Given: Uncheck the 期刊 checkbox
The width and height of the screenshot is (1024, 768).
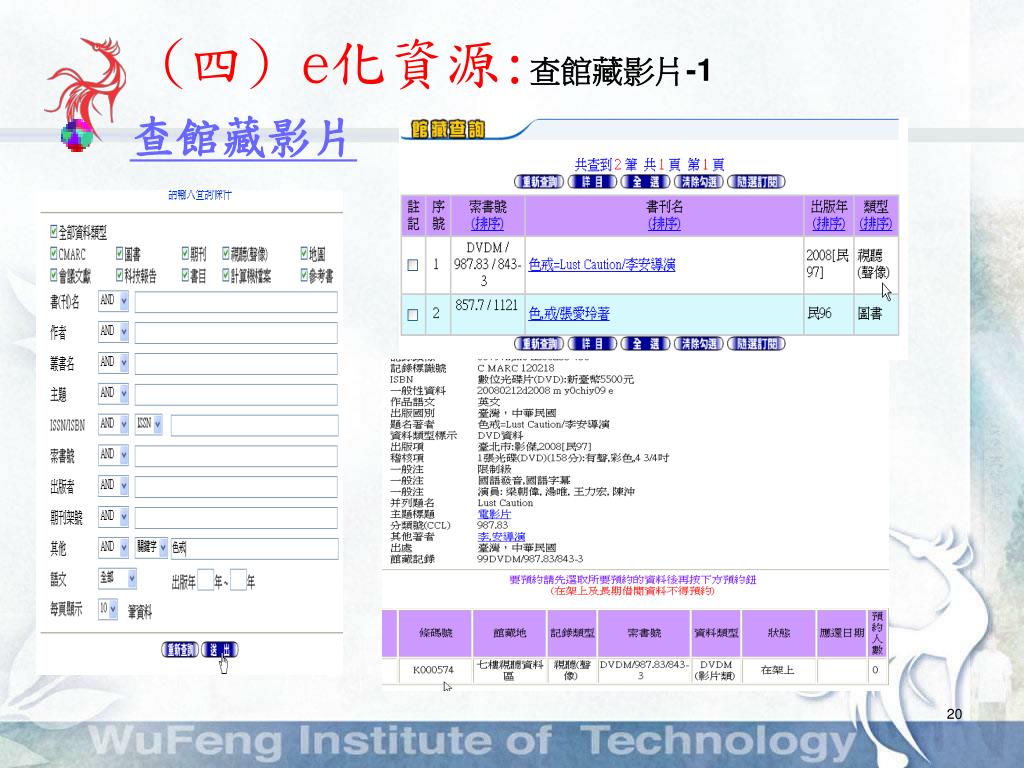Looking at the screenshot, I should pyautogui.click(x=185, y=253).
